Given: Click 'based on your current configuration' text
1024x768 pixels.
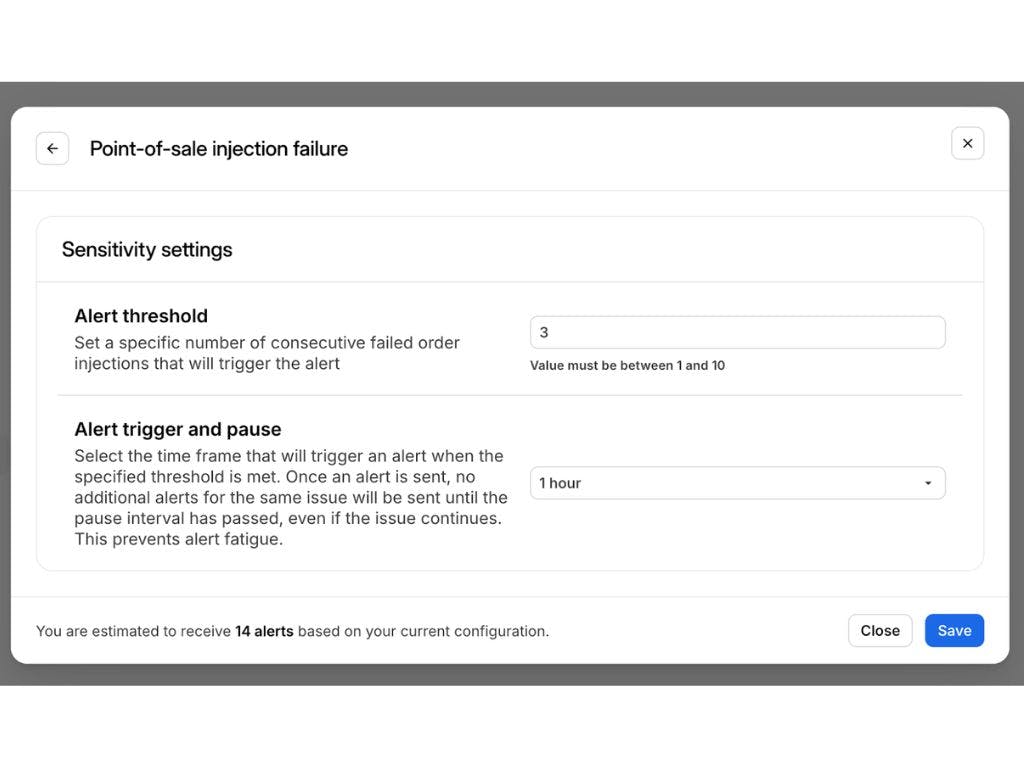Looking at the screenshot, I should [423, 631].
